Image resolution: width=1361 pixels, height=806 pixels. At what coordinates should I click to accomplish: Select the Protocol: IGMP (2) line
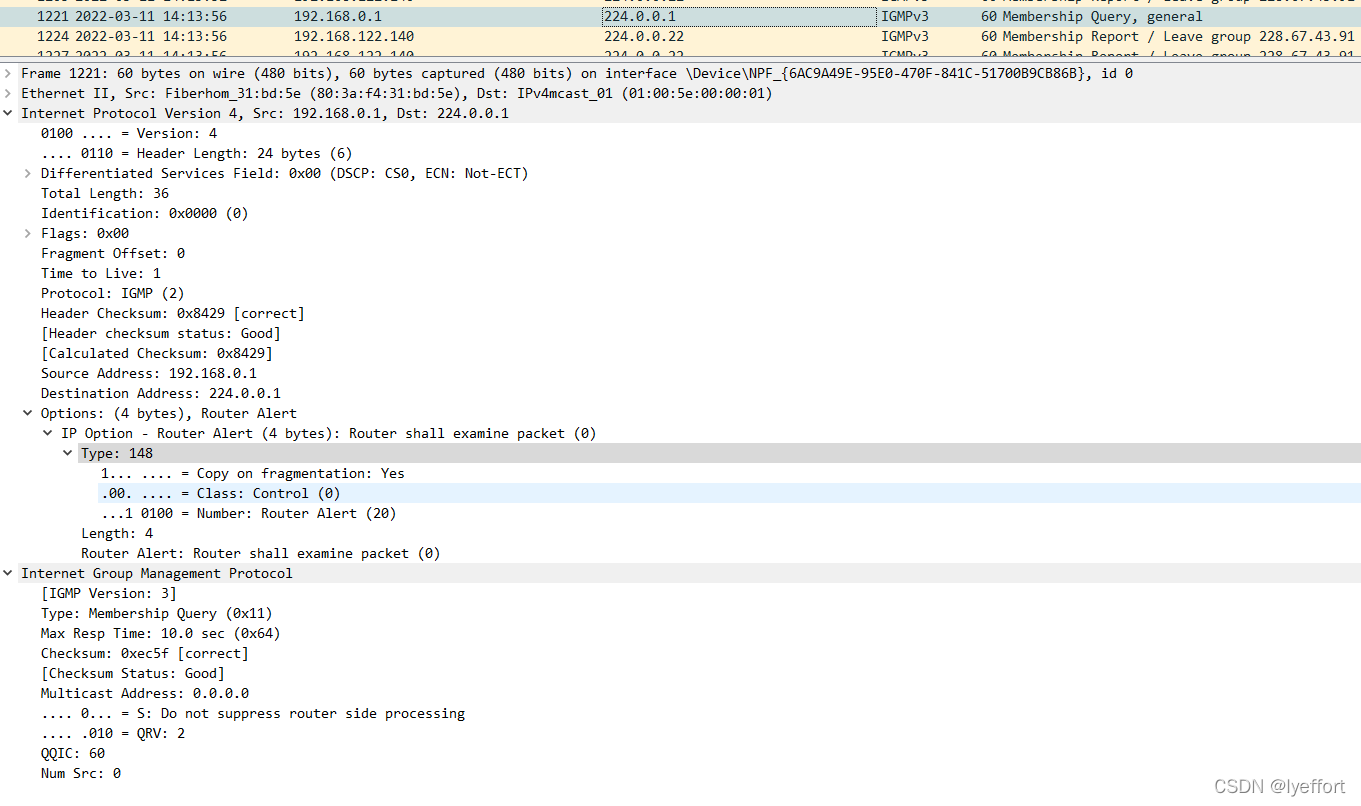[x=113, y=293]
